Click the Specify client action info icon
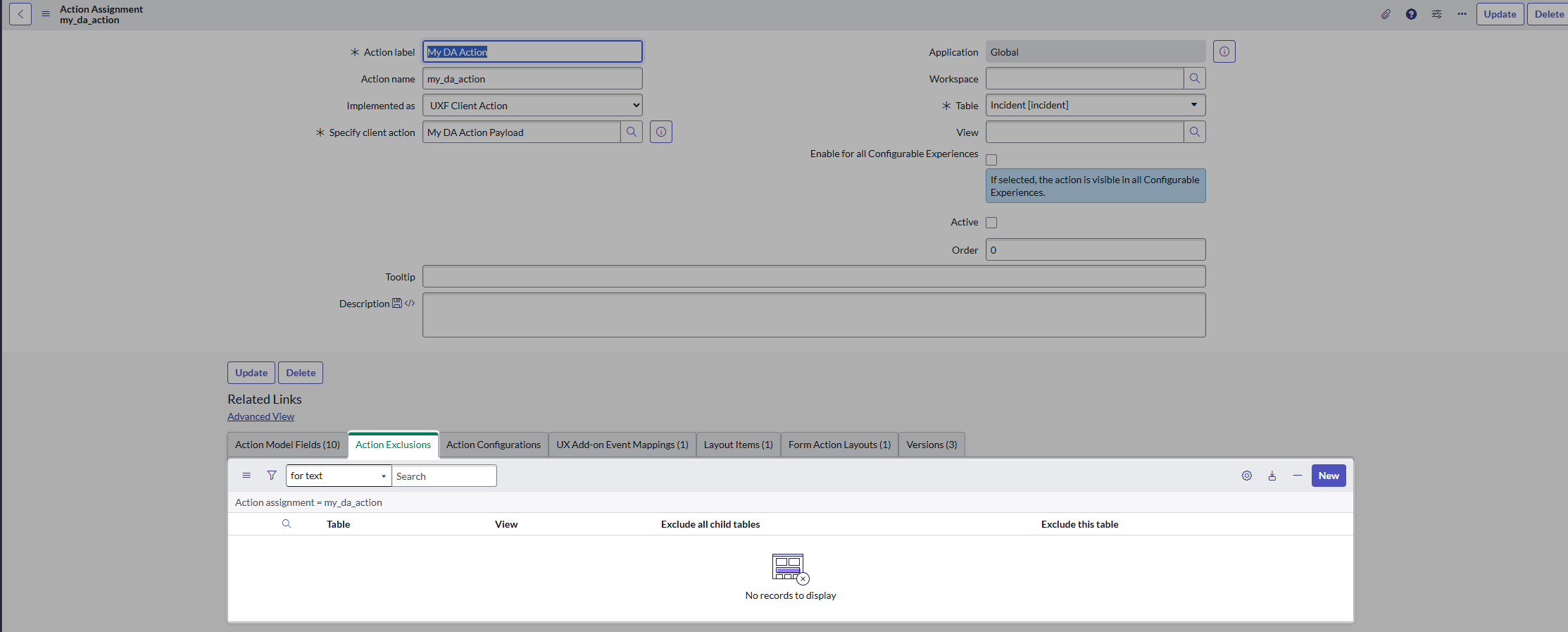The image size is (1568, 632). (660, 132)
